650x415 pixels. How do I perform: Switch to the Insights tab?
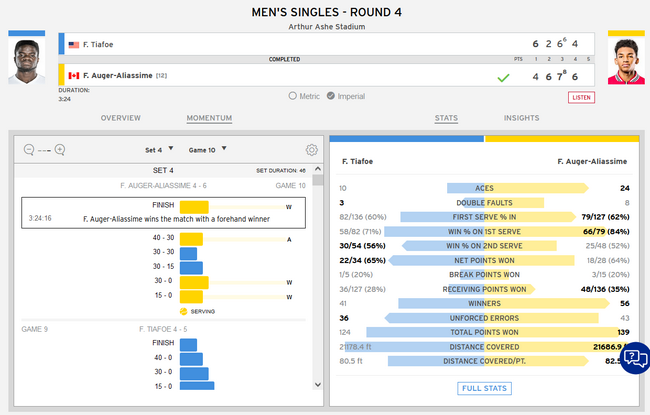521,118
